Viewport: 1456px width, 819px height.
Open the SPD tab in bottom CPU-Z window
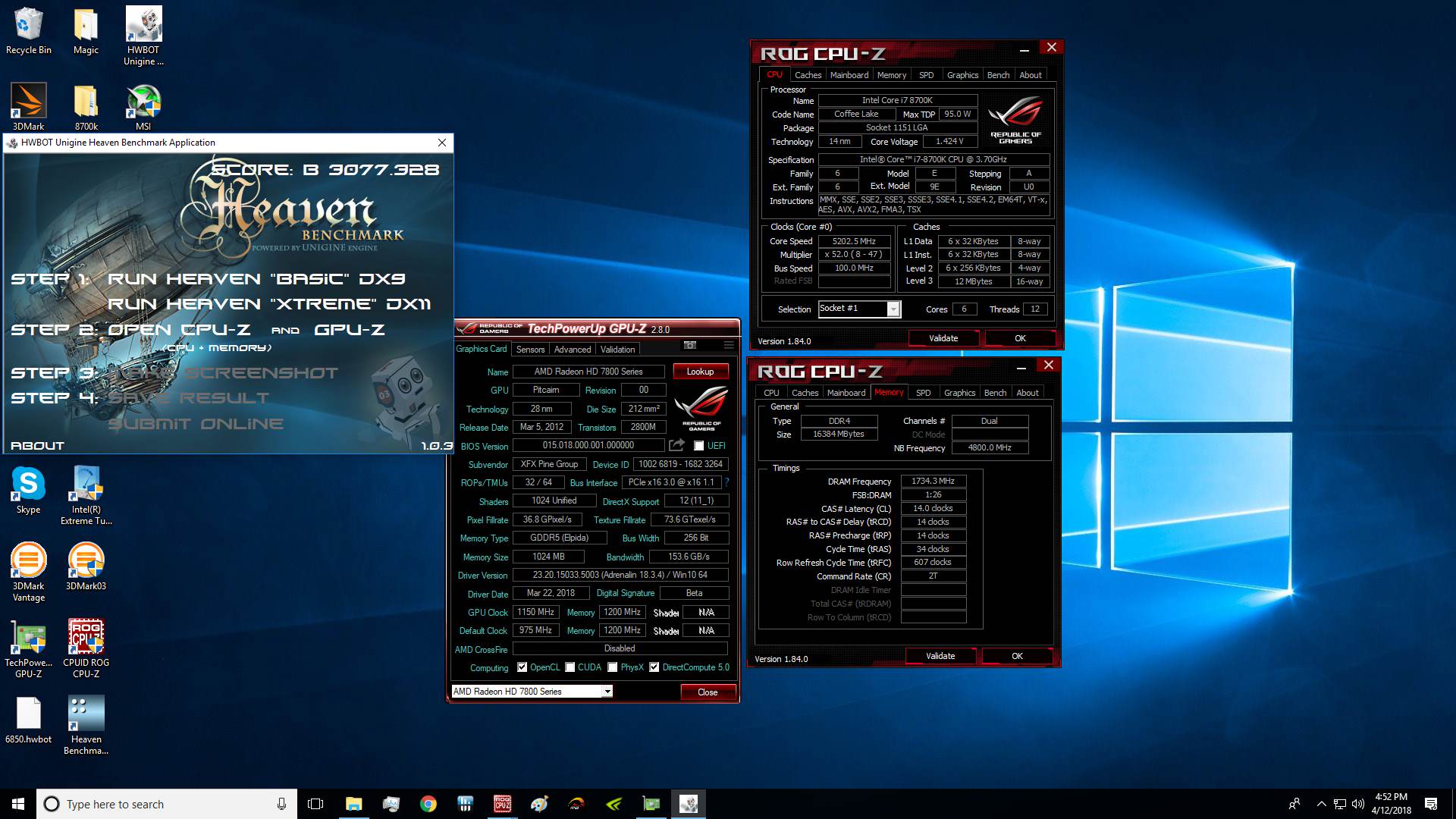923,393
